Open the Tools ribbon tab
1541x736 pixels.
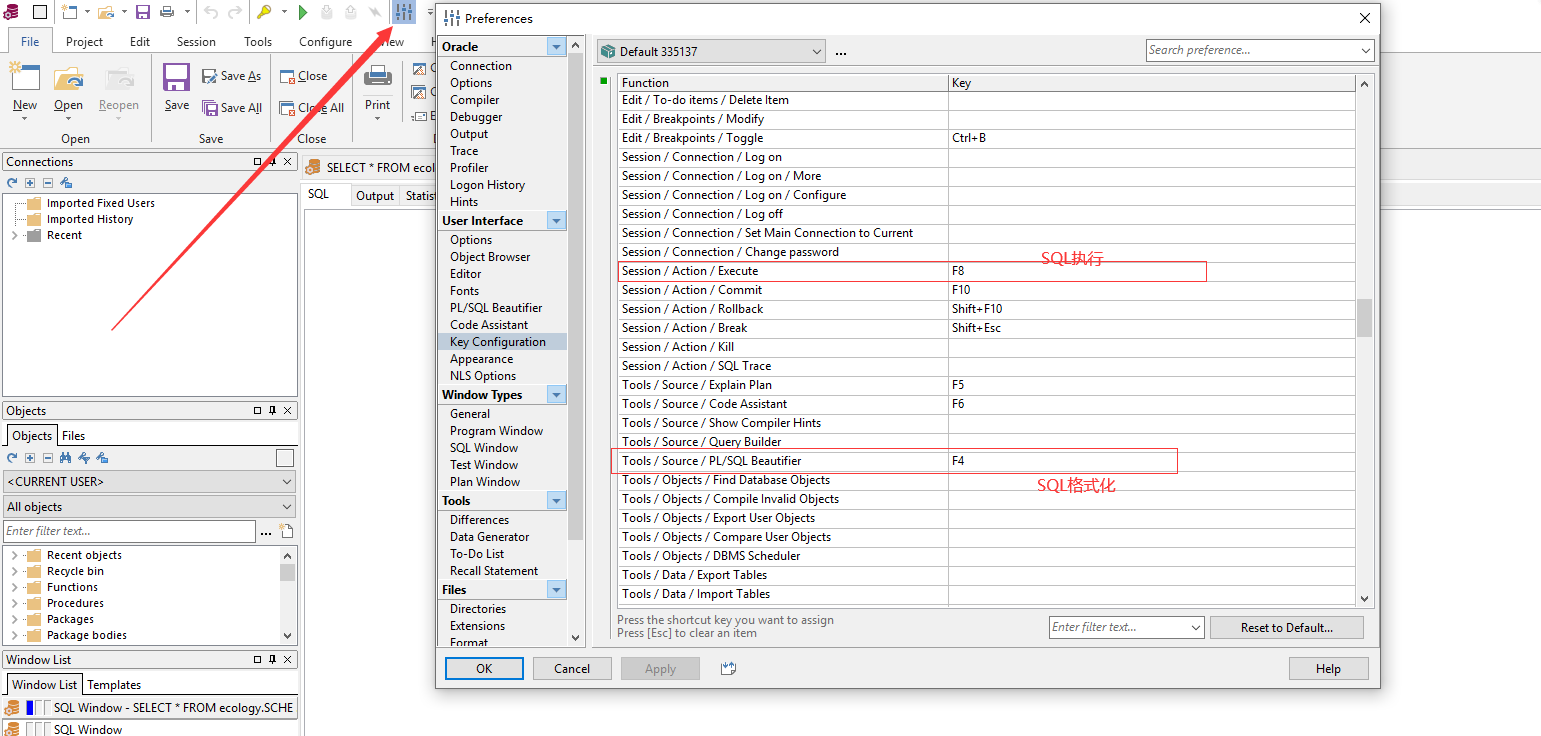pyautogui.click(x=258, y=41)
